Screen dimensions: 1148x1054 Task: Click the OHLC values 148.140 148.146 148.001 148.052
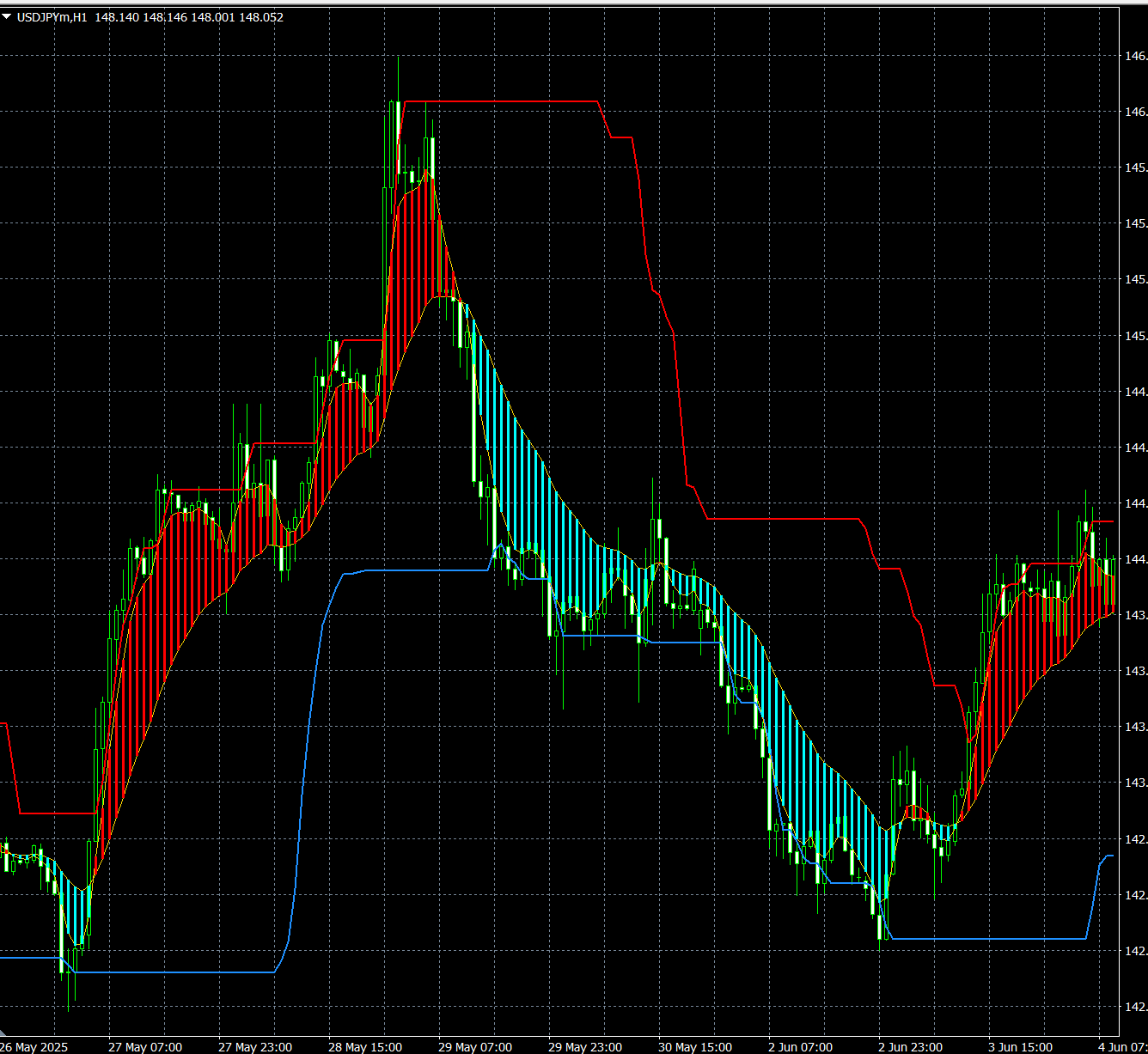click(x=189, y=17)
